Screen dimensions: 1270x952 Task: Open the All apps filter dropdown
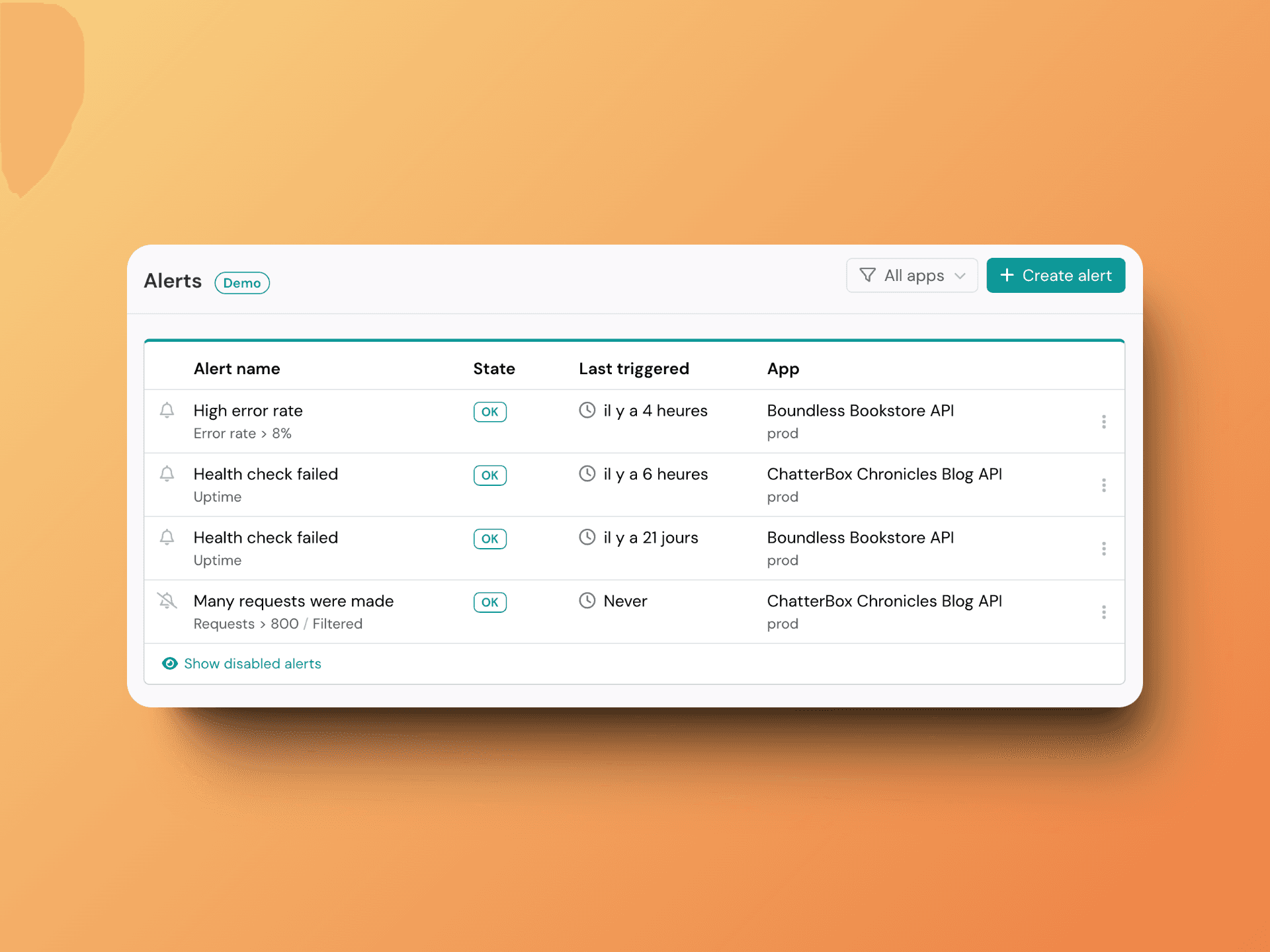point(912,275)
